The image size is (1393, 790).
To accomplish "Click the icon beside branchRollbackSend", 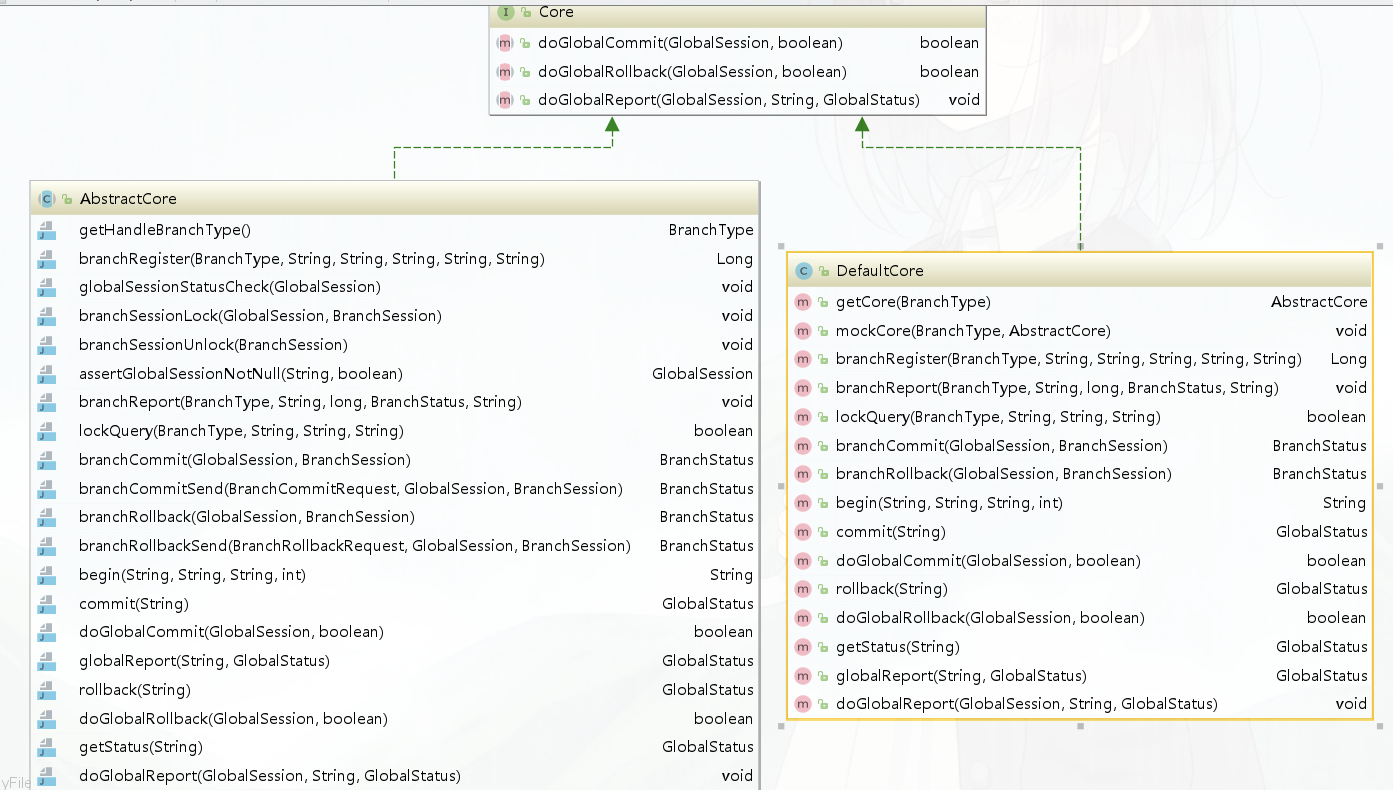I will [x=47, y=546].
